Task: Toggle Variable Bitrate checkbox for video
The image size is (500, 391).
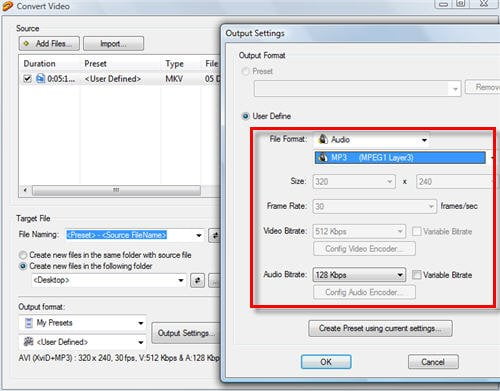Action: pos(417,231)
